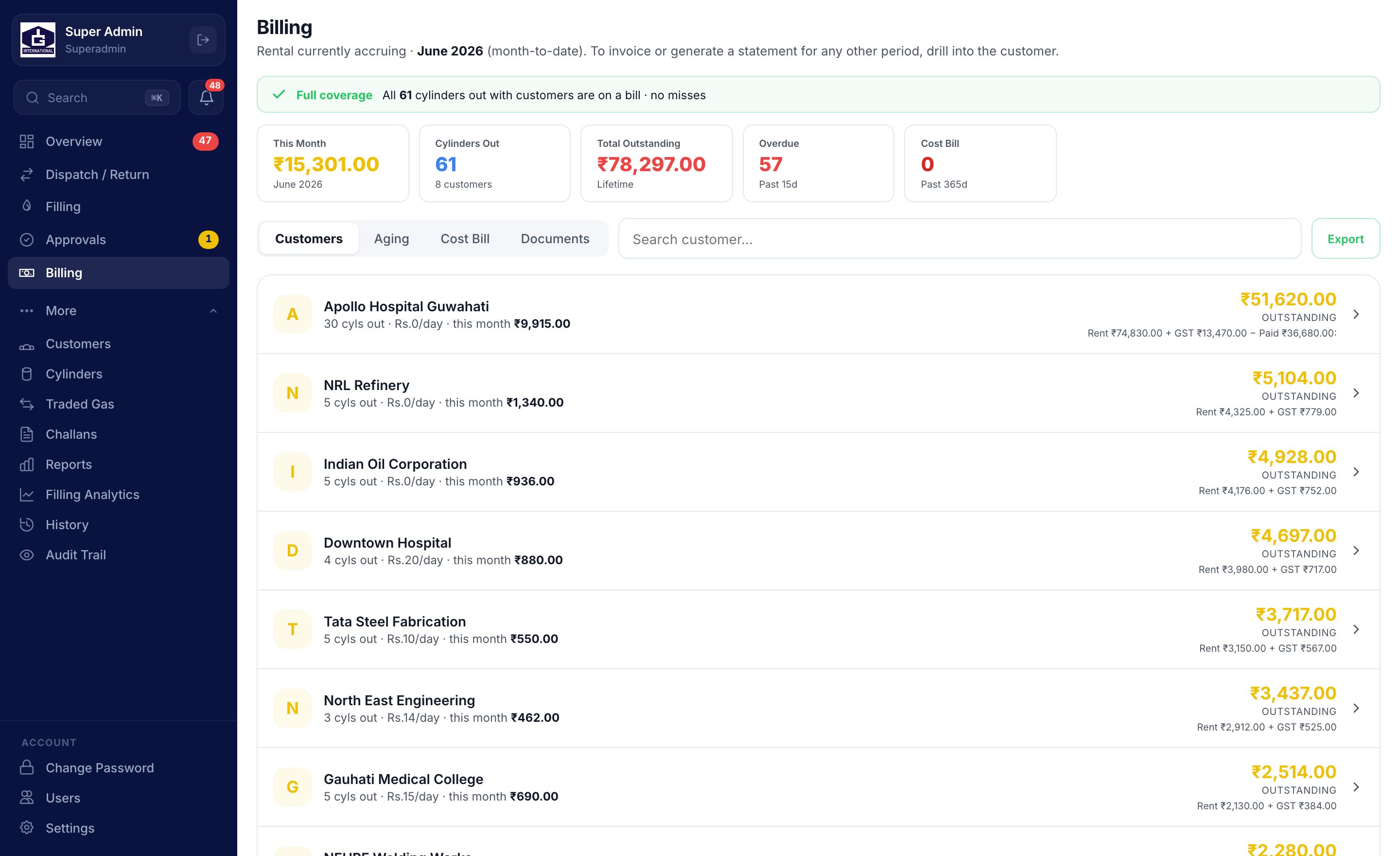1400x856 pixels.
Task: Expand Gauhati Medical College row chevron
Action: (x=1356, y=787)
